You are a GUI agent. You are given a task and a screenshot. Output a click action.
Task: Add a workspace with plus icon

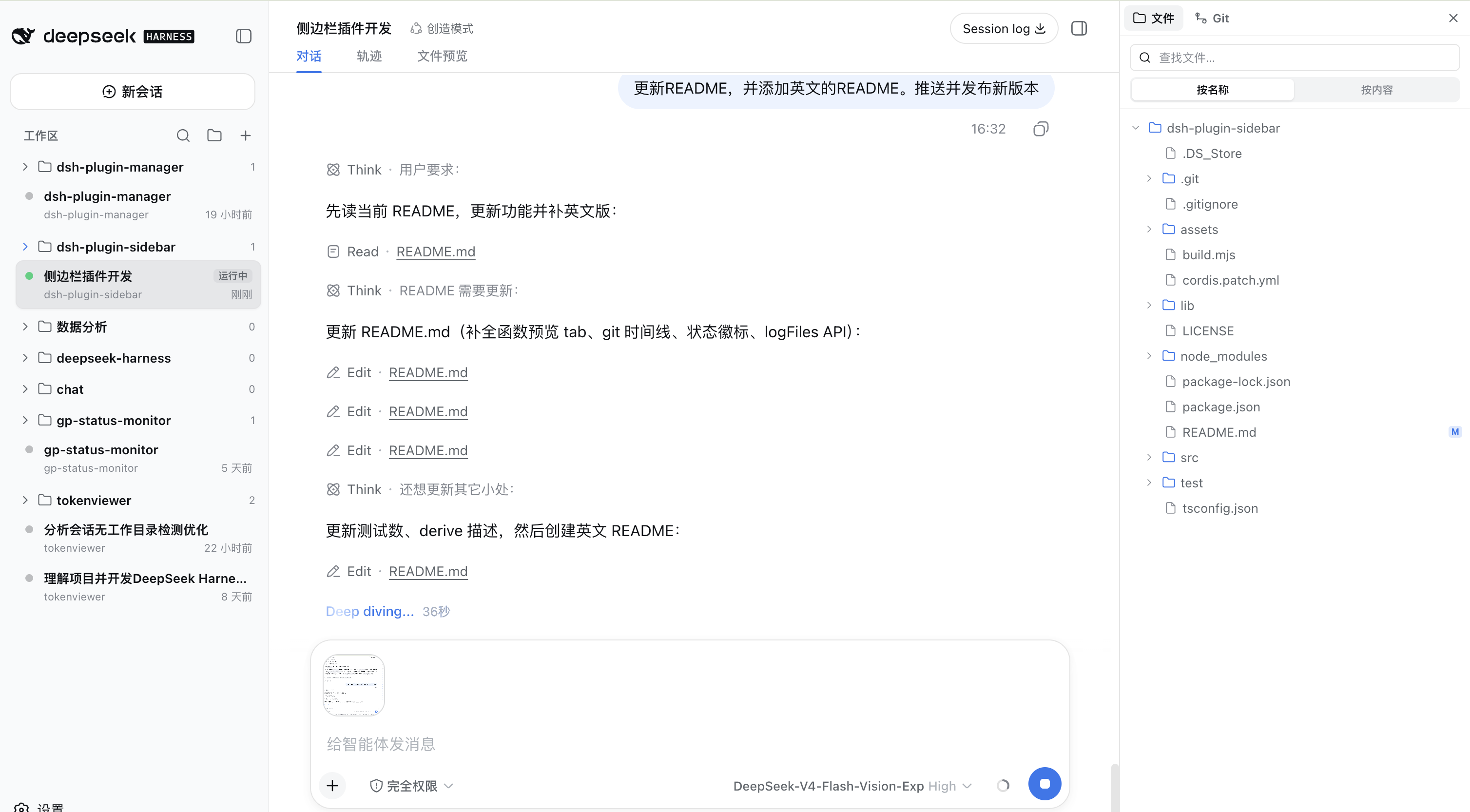245,135
